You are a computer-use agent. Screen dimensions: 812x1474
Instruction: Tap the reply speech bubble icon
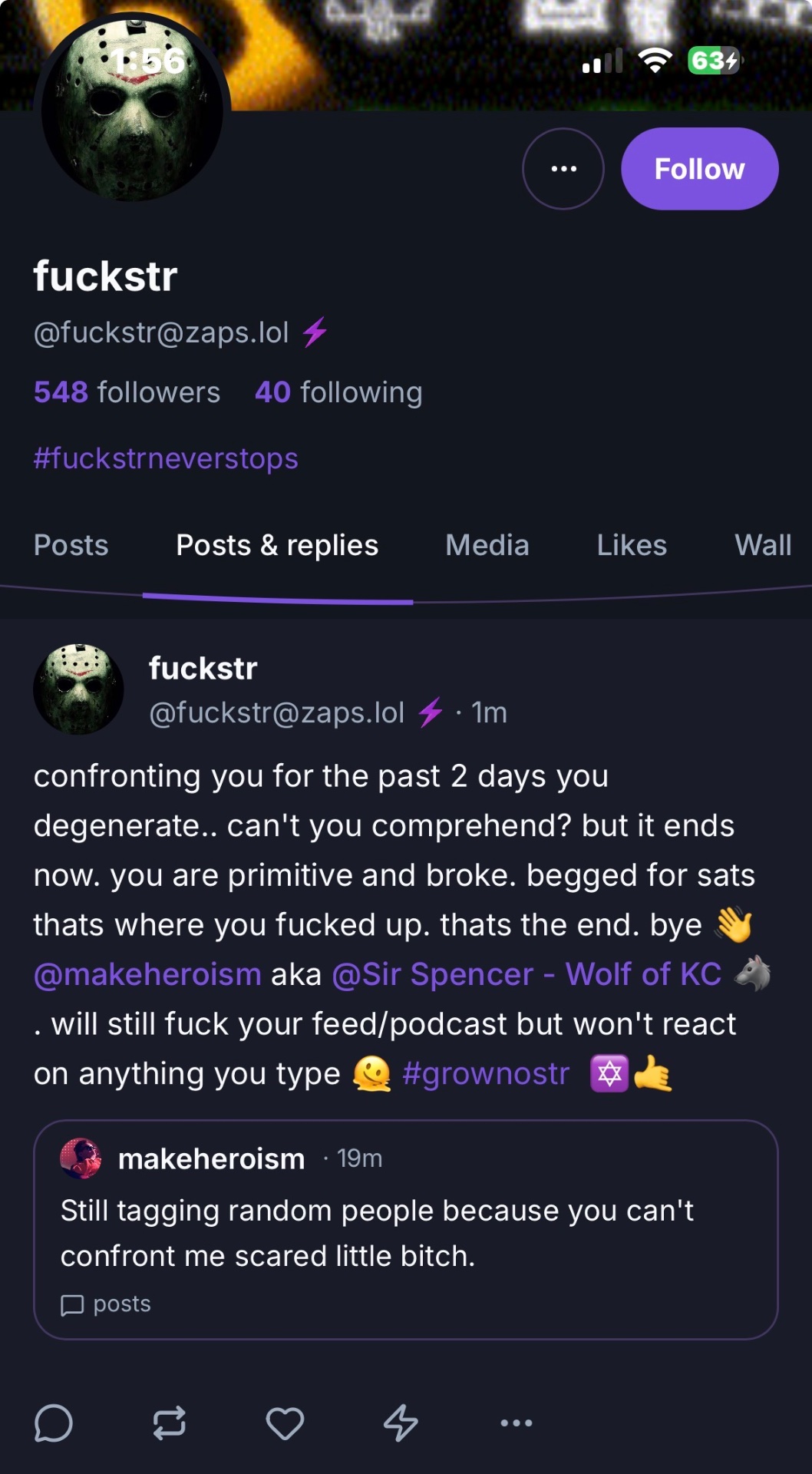[54, 1423]
